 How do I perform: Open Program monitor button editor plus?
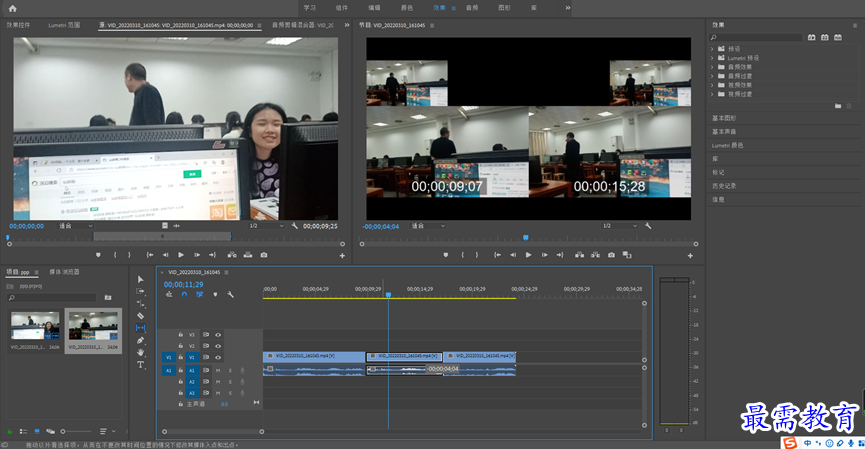coord(690,255)
